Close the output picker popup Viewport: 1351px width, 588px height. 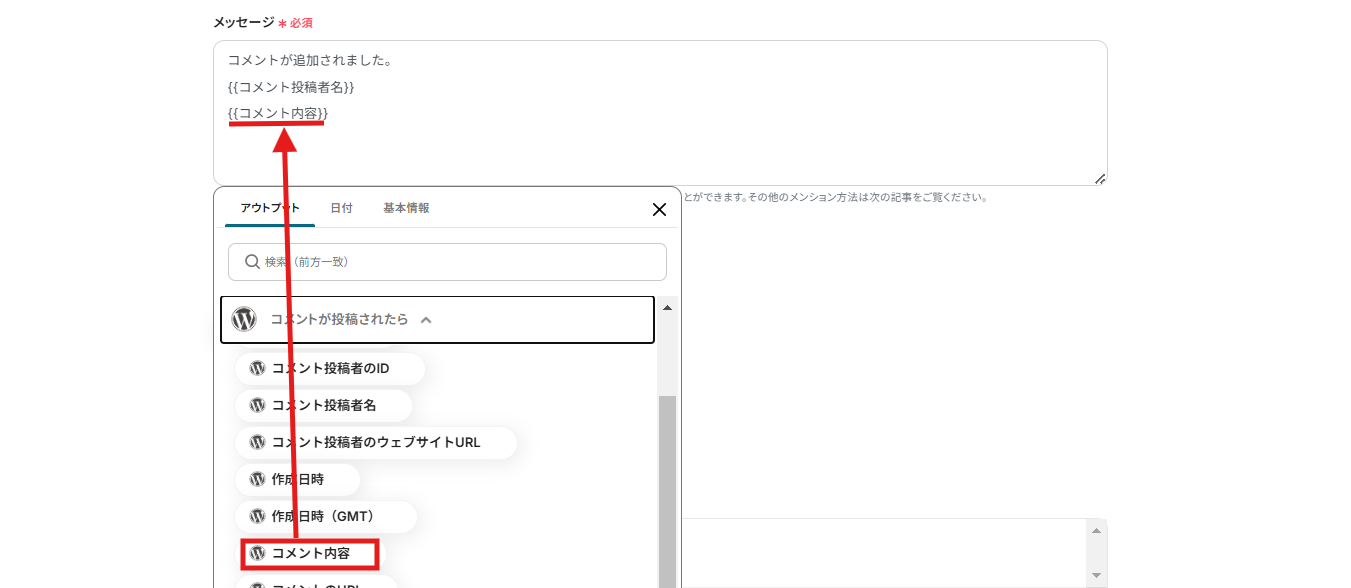coord(659,210)
